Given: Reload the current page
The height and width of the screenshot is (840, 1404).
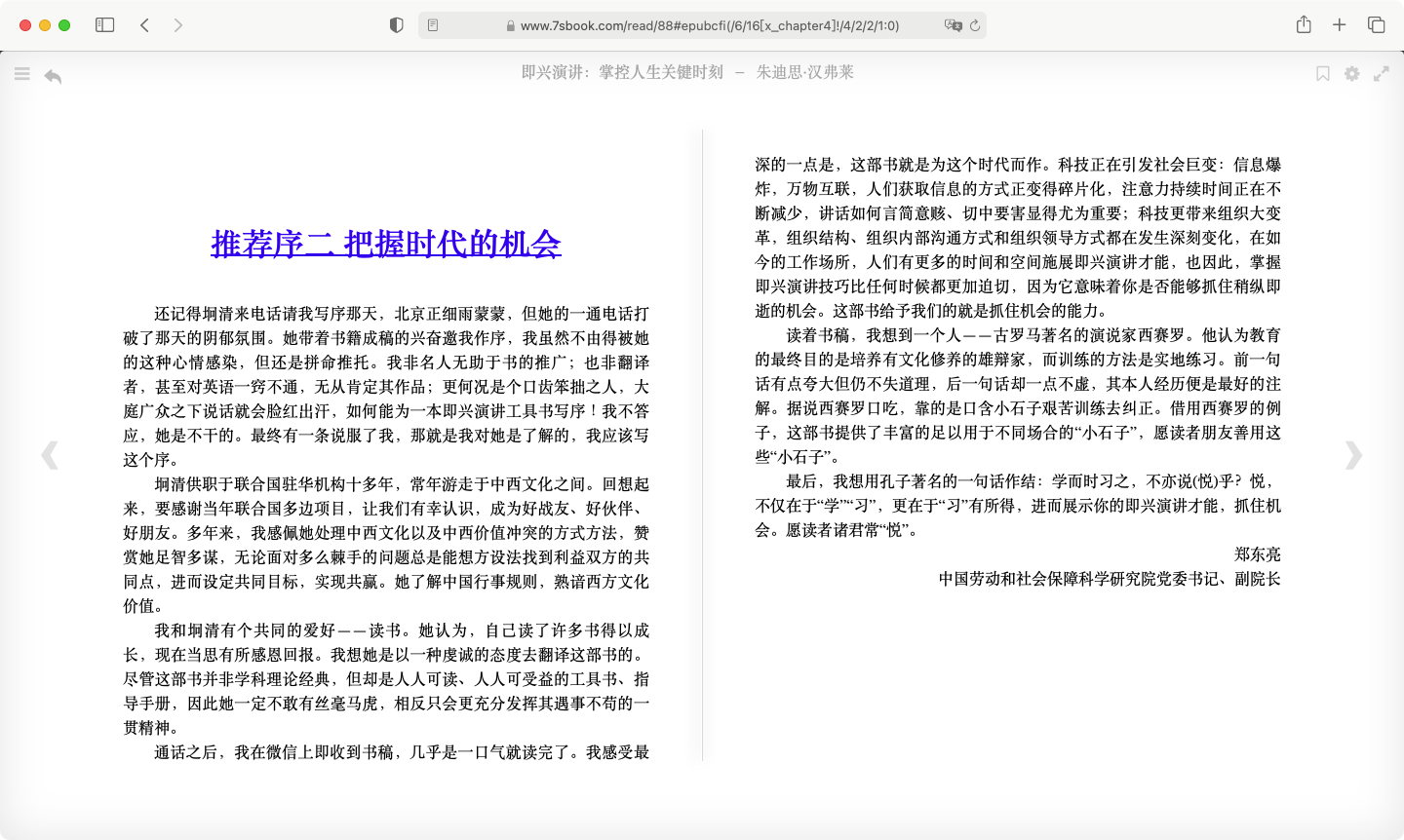Looking at the screenshot, I should (x=975, y=25).
